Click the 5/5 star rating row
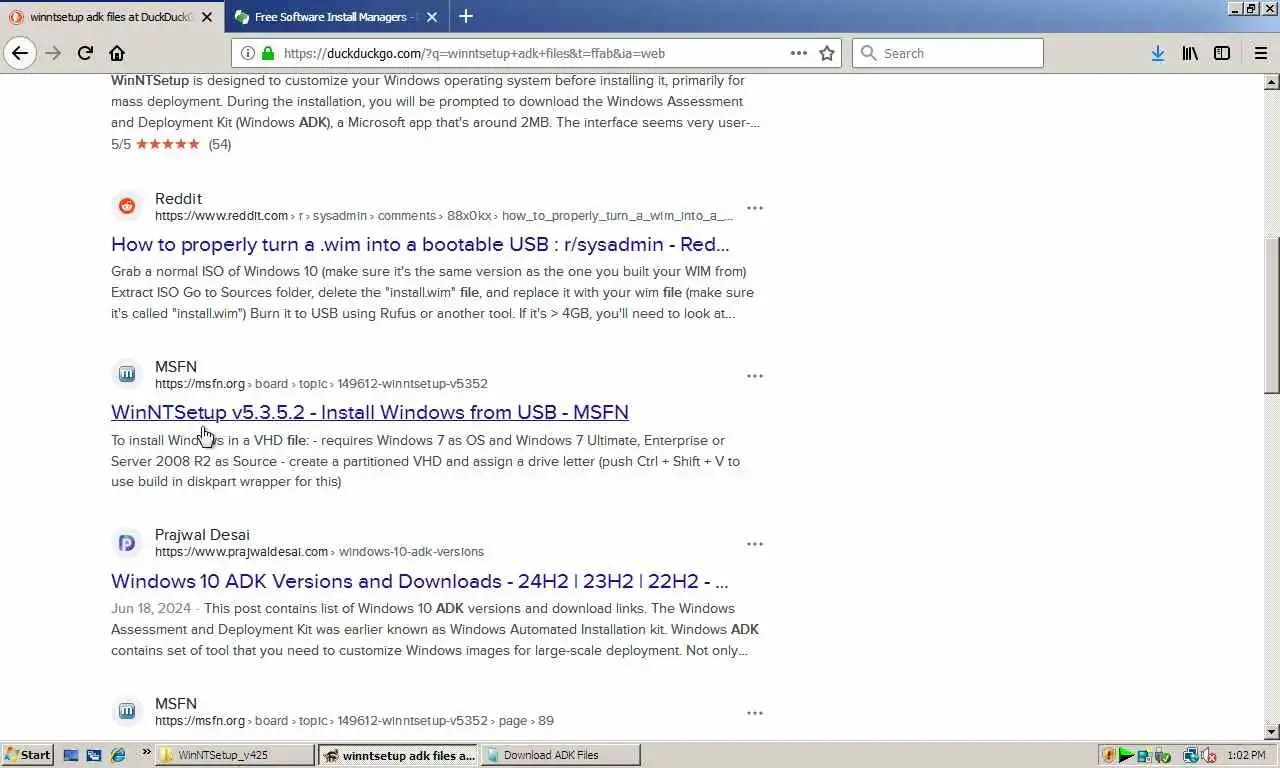This screenshot has height=768, width=1280. pyautogui.click(x=171, y=144)
